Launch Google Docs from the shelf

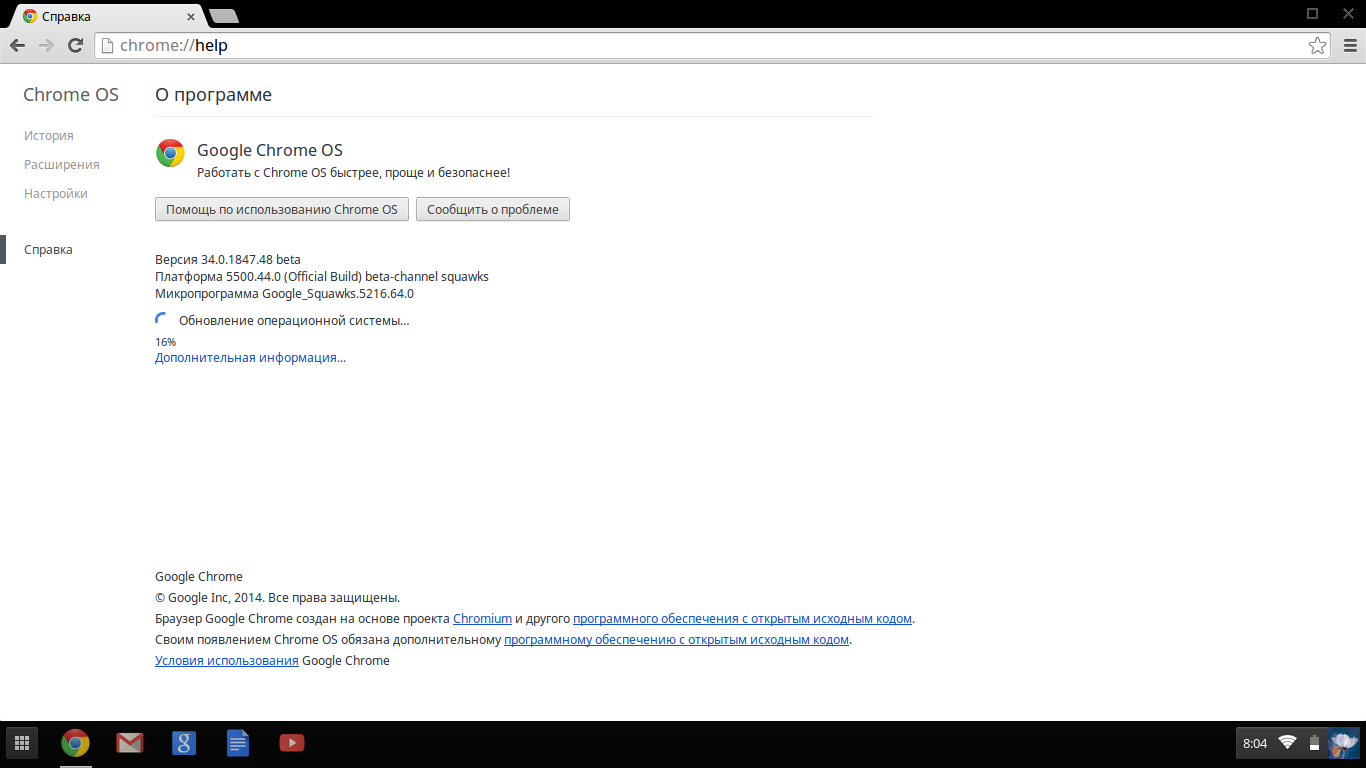[x=238, y=743]
